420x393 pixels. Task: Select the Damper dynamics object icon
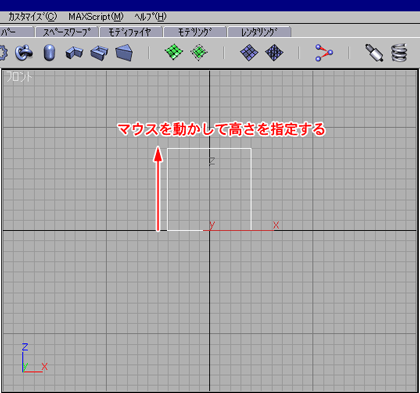[374, 53]
